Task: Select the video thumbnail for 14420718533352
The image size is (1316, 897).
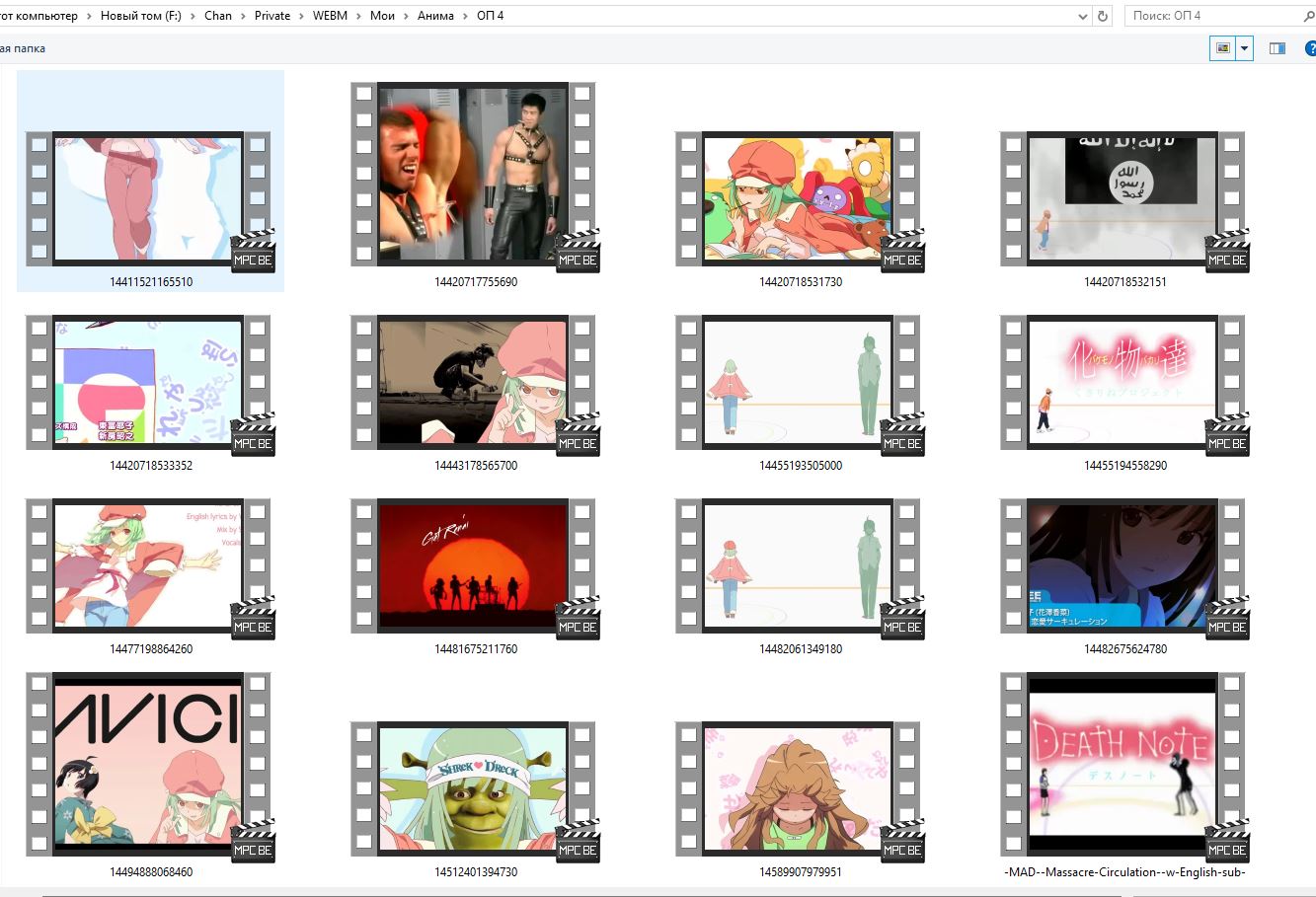Action: click(x=149, y=383)
